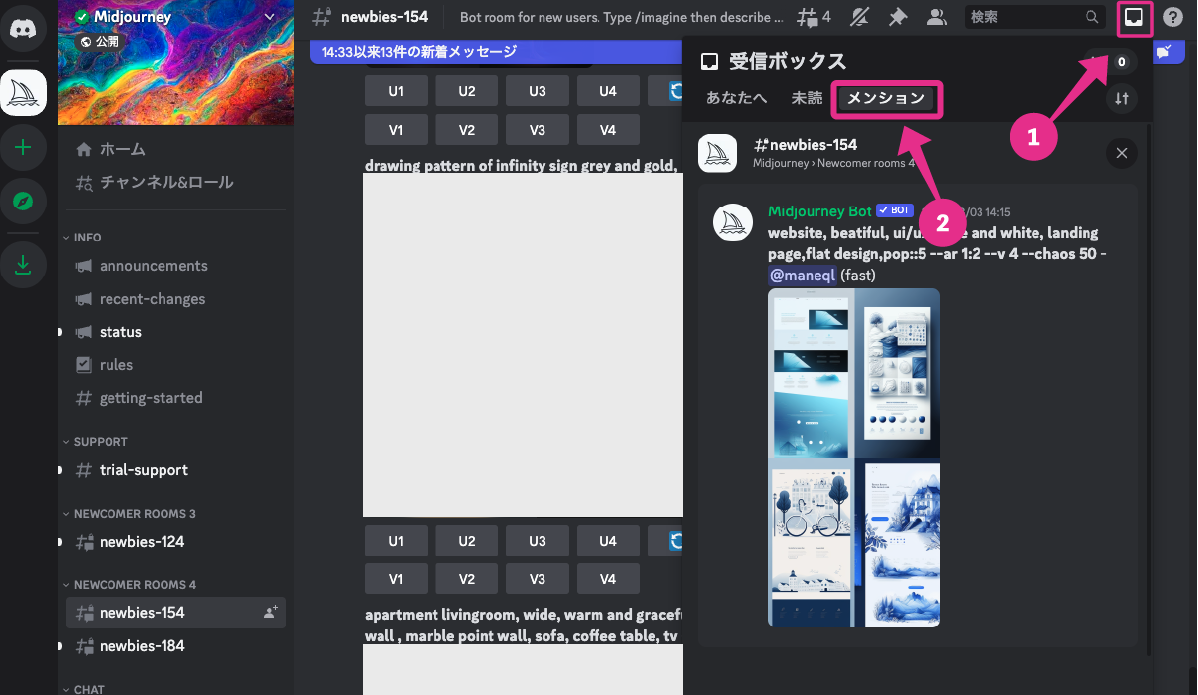Open the blue website design image grid
Image resolution: width=1198 pixels, height=695 pixels.
[854, 457]
